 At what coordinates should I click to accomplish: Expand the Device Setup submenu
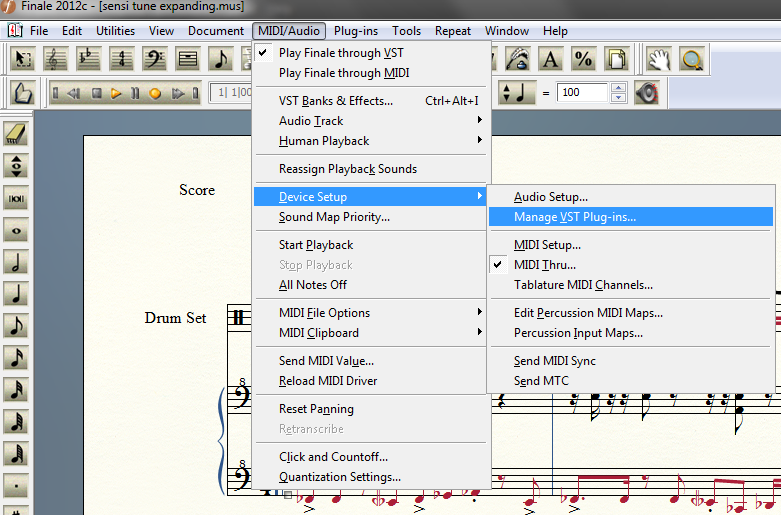[371, 197]
